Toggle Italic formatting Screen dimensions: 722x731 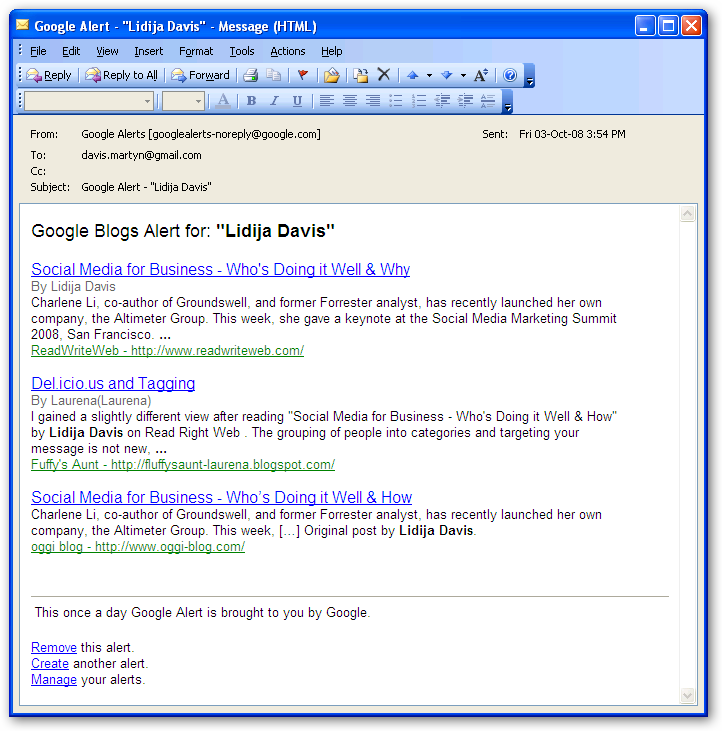point(275,101)
